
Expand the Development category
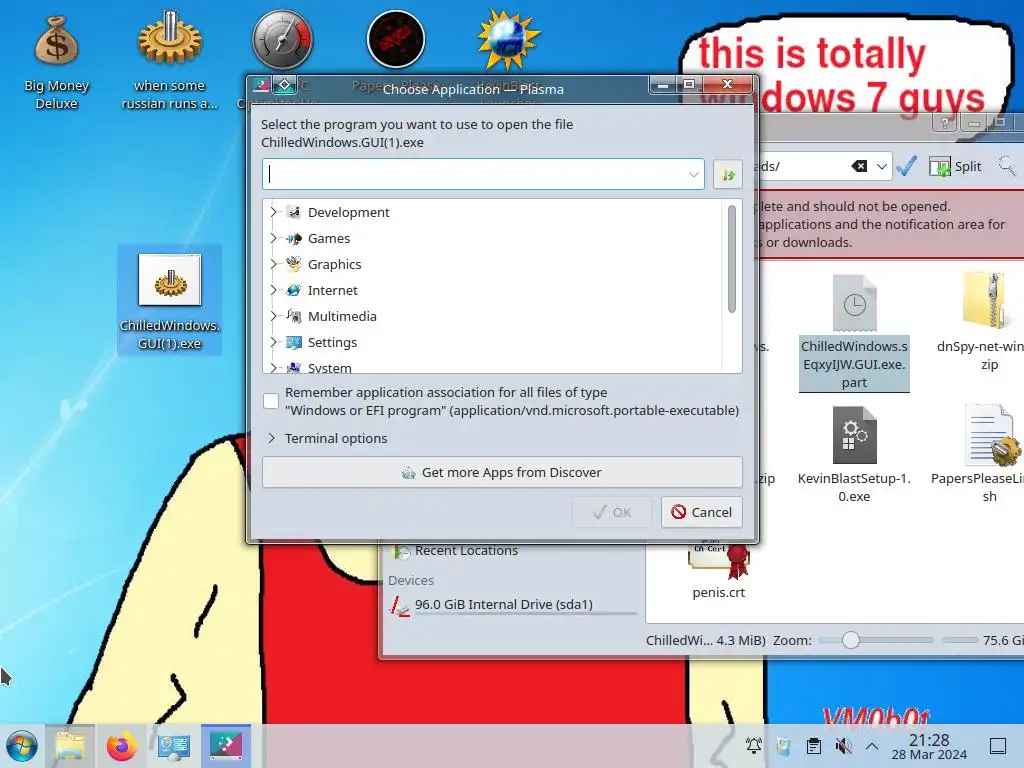tap(274, 212)
